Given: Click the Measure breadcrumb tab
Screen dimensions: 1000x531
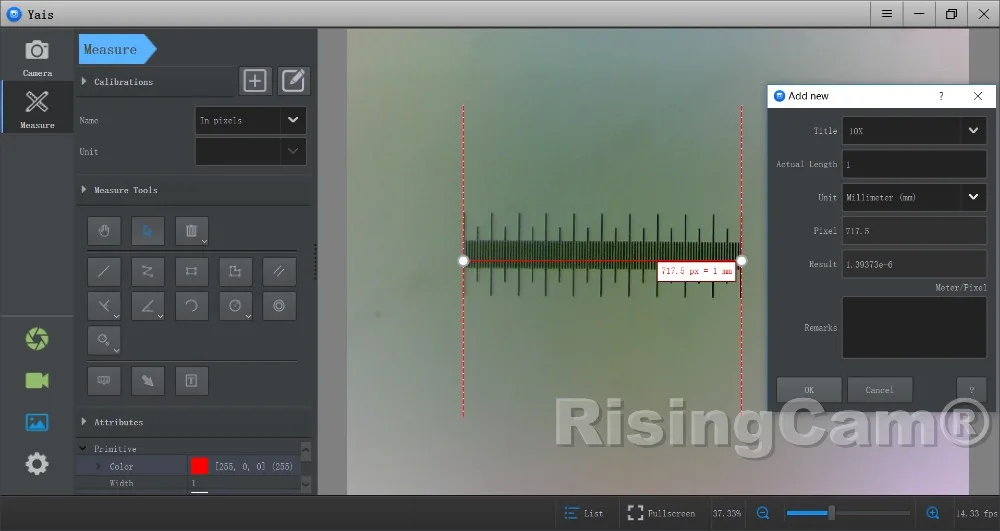Looking at the screenshot, I should point(117,49).
